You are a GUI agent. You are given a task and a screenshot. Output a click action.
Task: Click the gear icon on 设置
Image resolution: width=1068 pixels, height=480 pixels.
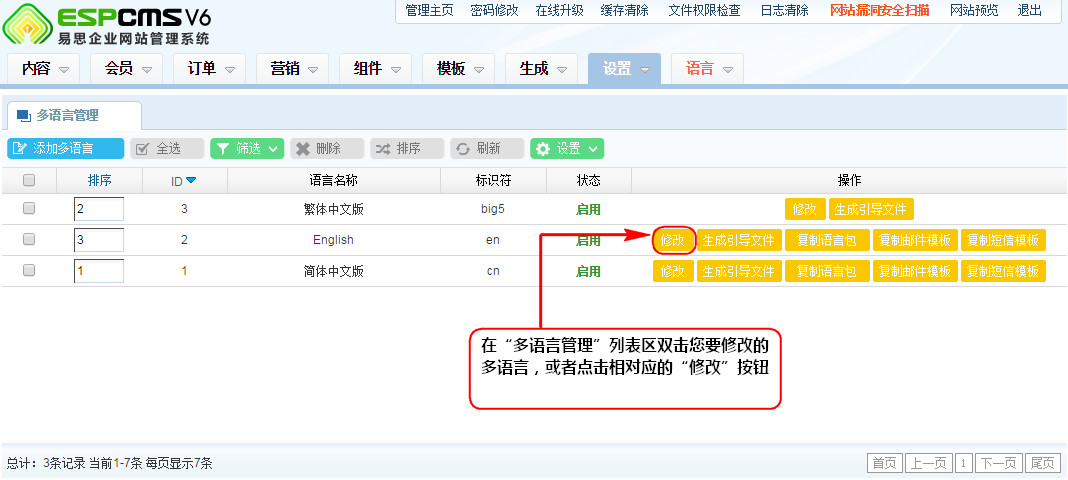coord(543,148)
